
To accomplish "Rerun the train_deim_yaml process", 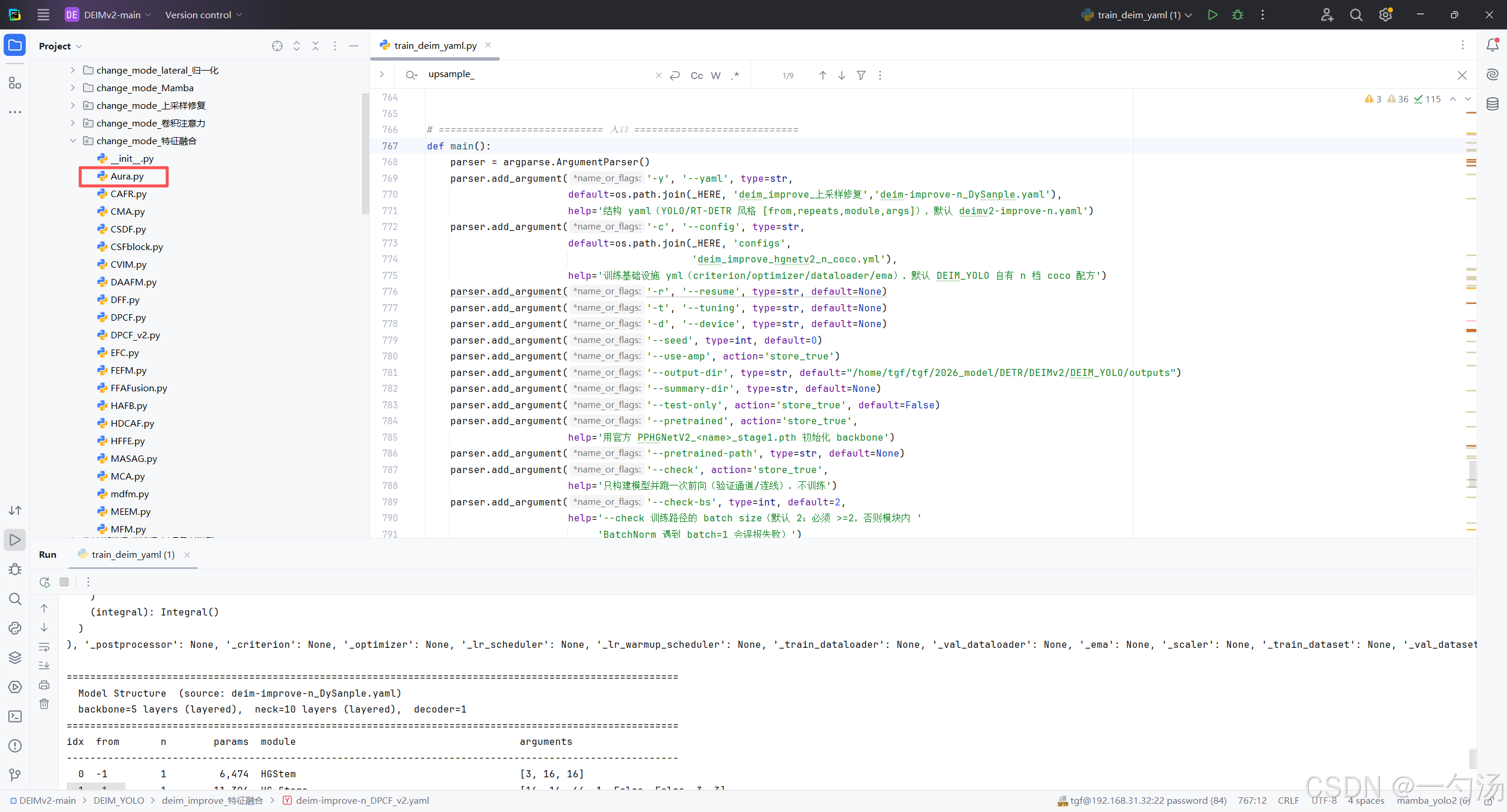I will 45,582.
